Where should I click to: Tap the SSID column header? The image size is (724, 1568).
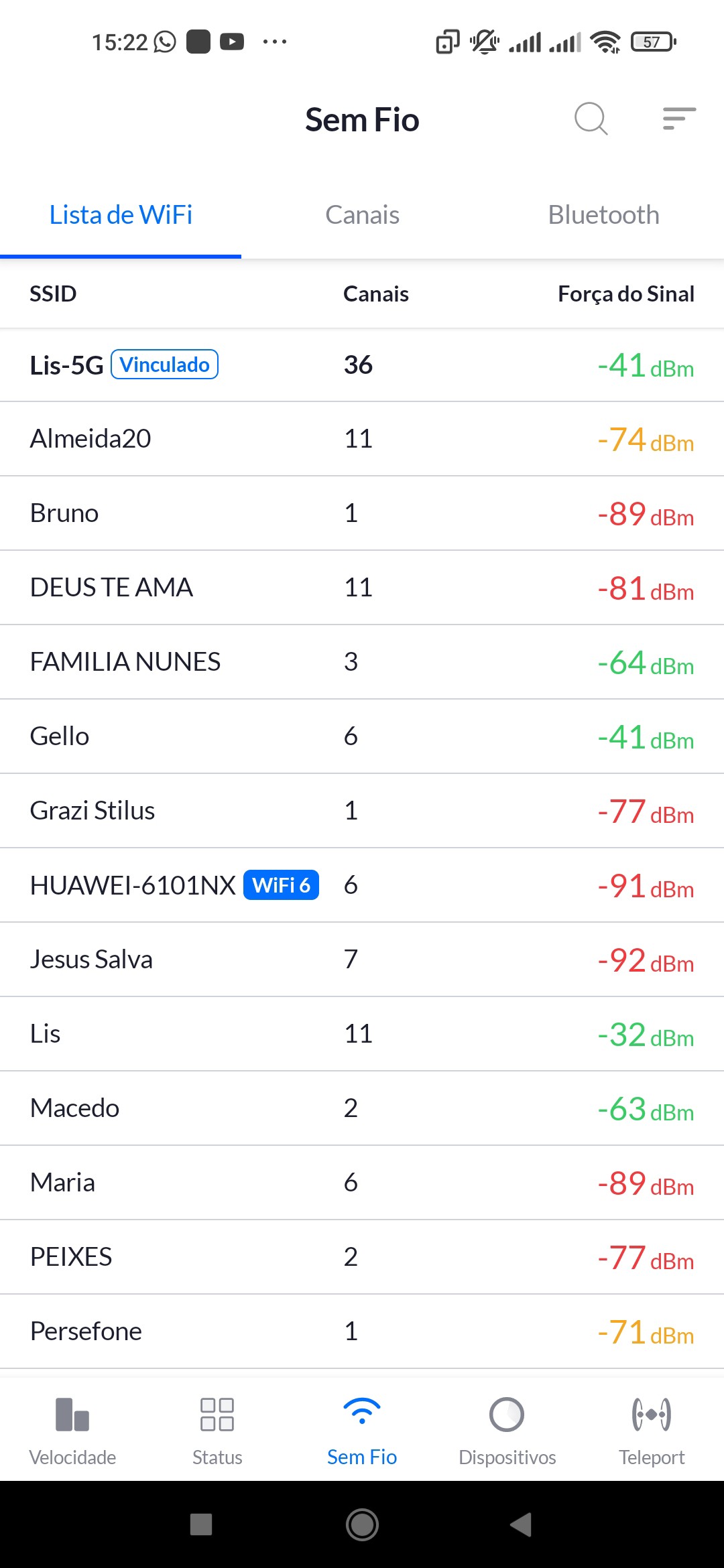(53, 293)
